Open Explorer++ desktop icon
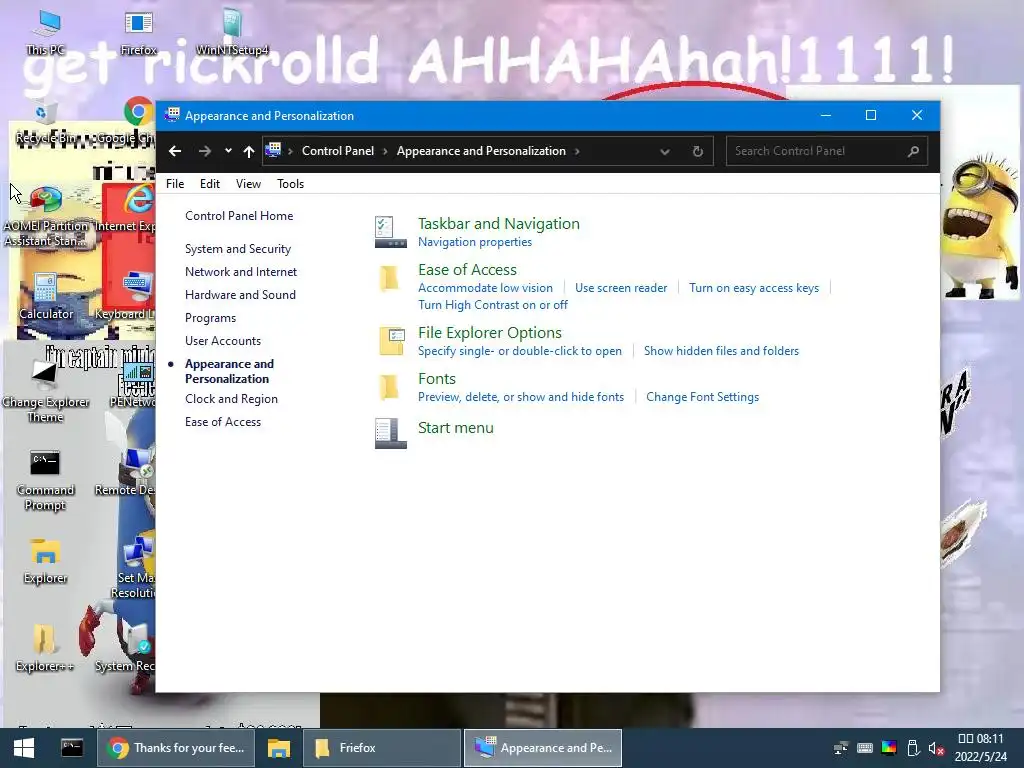1024x768 pixels. tap(45, 648)
